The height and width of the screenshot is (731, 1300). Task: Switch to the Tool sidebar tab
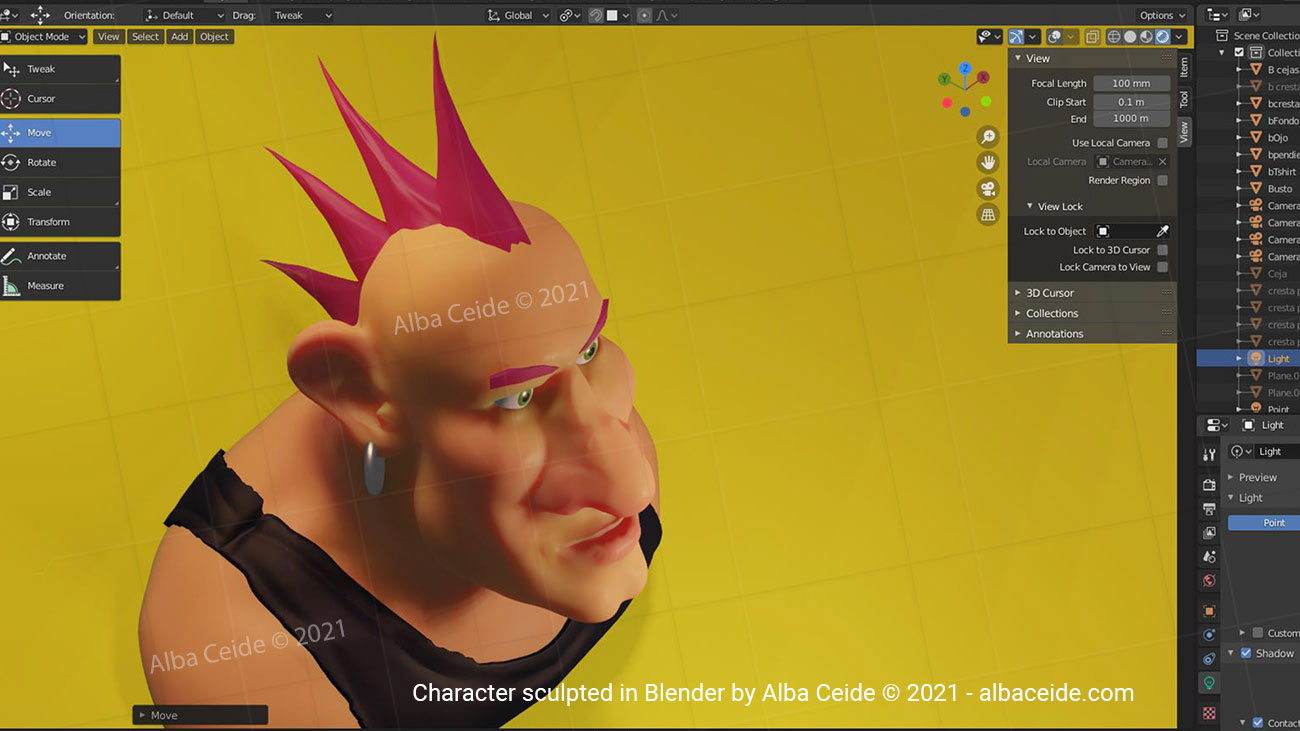tap(1184, 99)
